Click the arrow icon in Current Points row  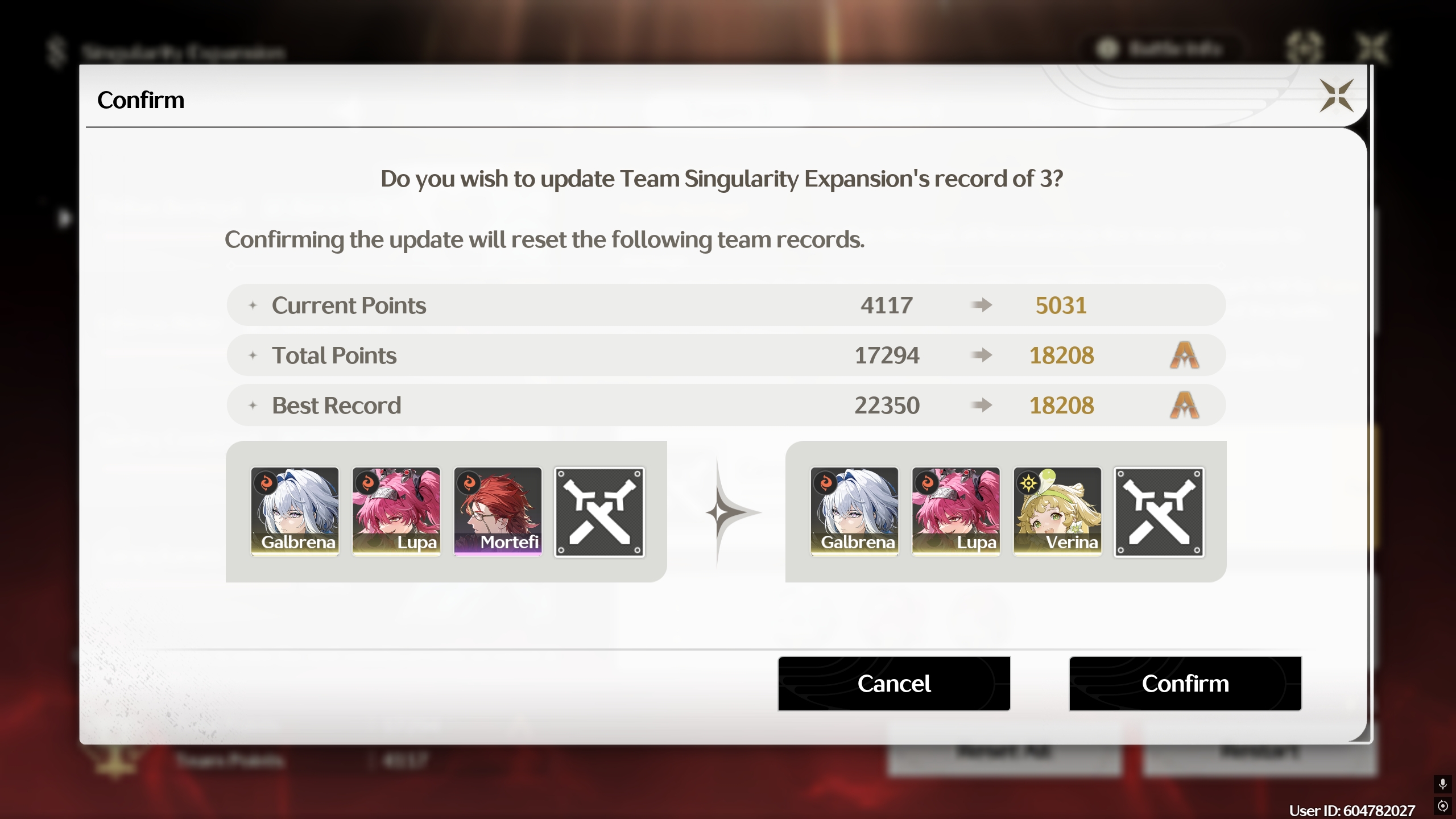point(982,305)
